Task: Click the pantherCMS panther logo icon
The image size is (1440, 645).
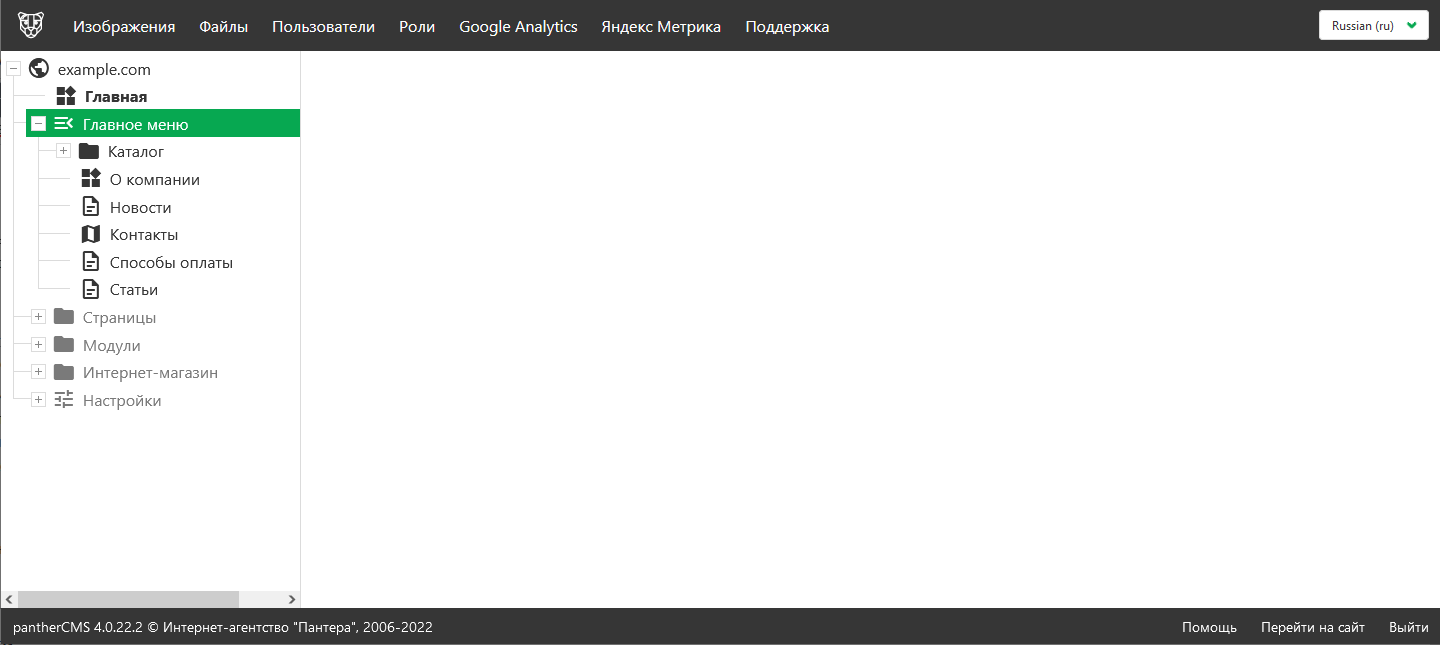Action: click(x=31, y=25)
